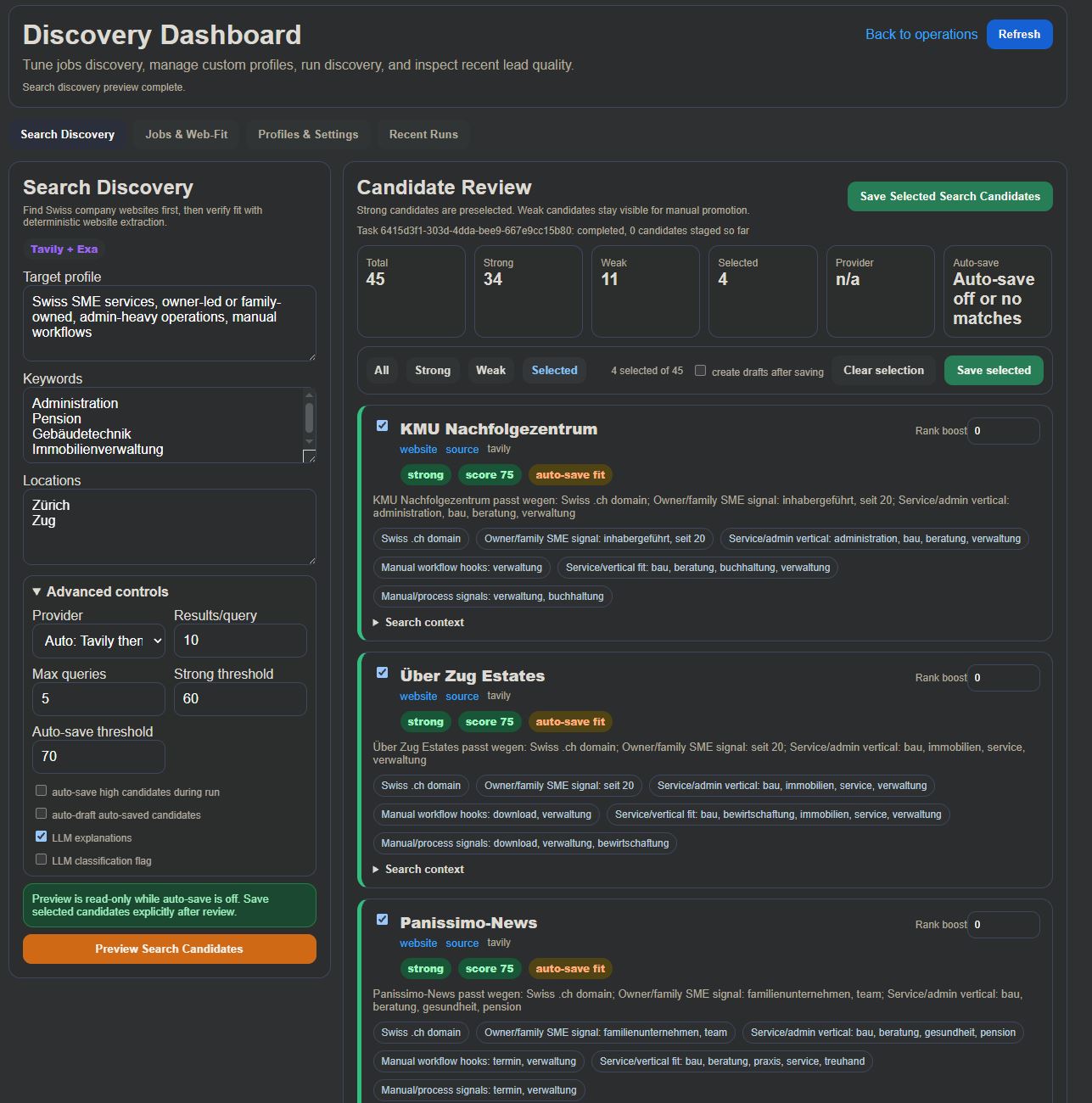Viewport: 1092px width, 1103px height.
Task: Click the Locations text area
Action: [x=170, y=527]
